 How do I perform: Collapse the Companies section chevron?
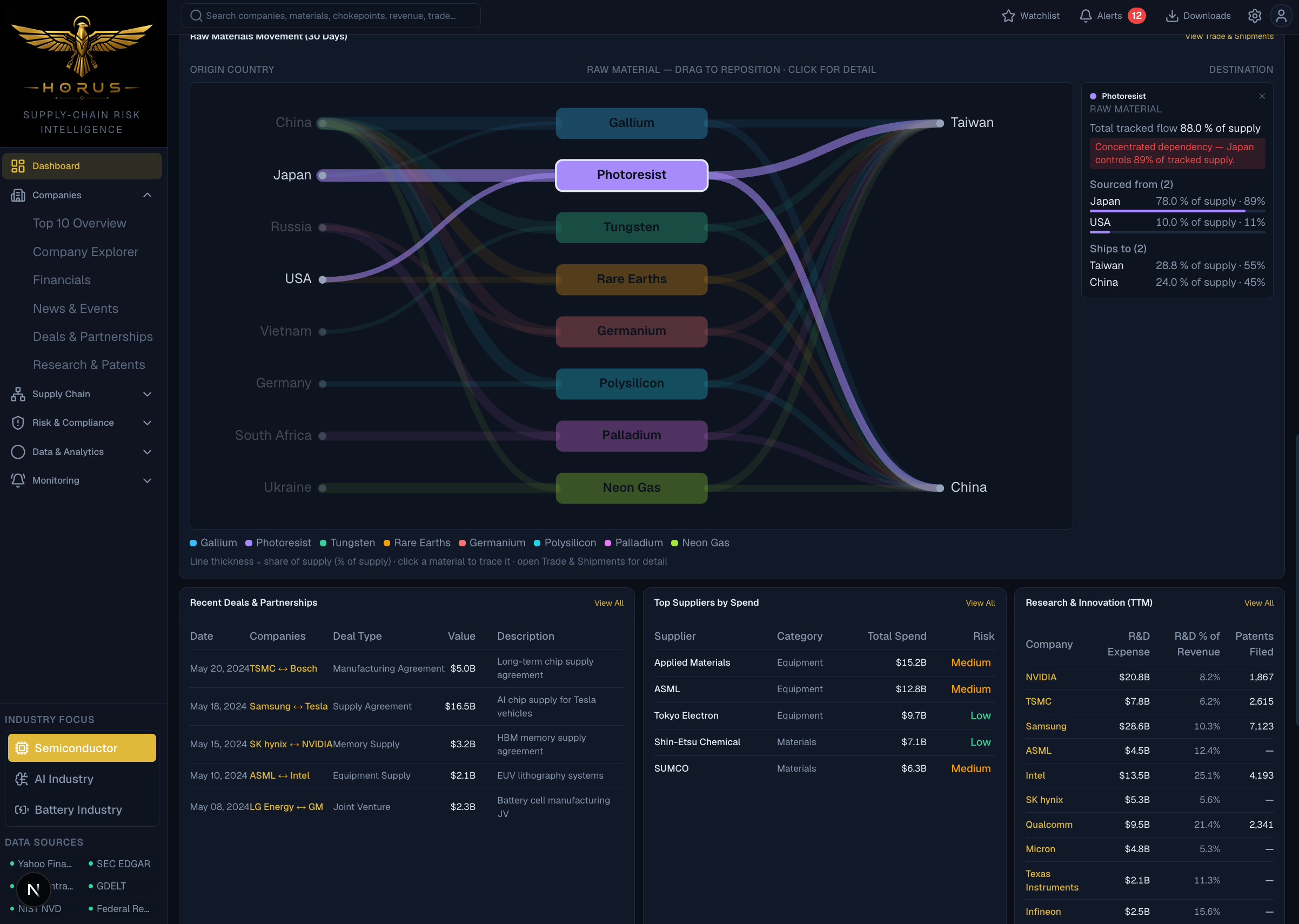pyautogui.click(x=148, y=195)
